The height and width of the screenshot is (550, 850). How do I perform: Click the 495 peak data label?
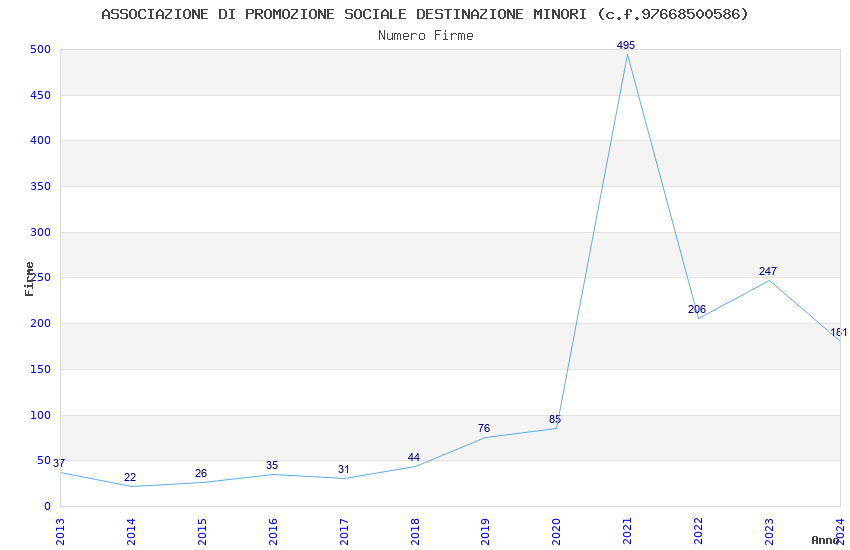point(626,46)
